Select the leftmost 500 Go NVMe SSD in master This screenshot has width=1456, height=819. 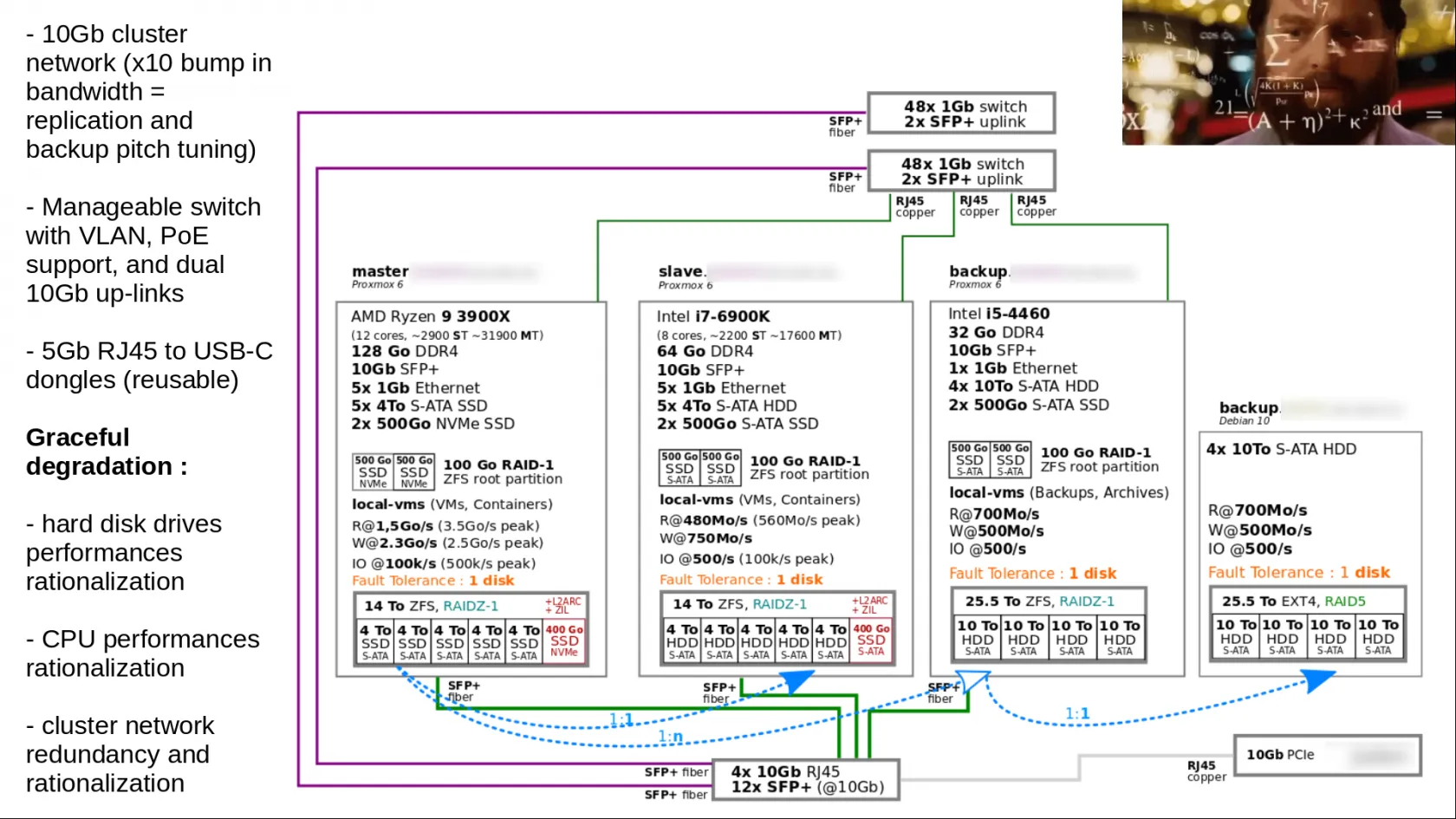coord(373,472)
